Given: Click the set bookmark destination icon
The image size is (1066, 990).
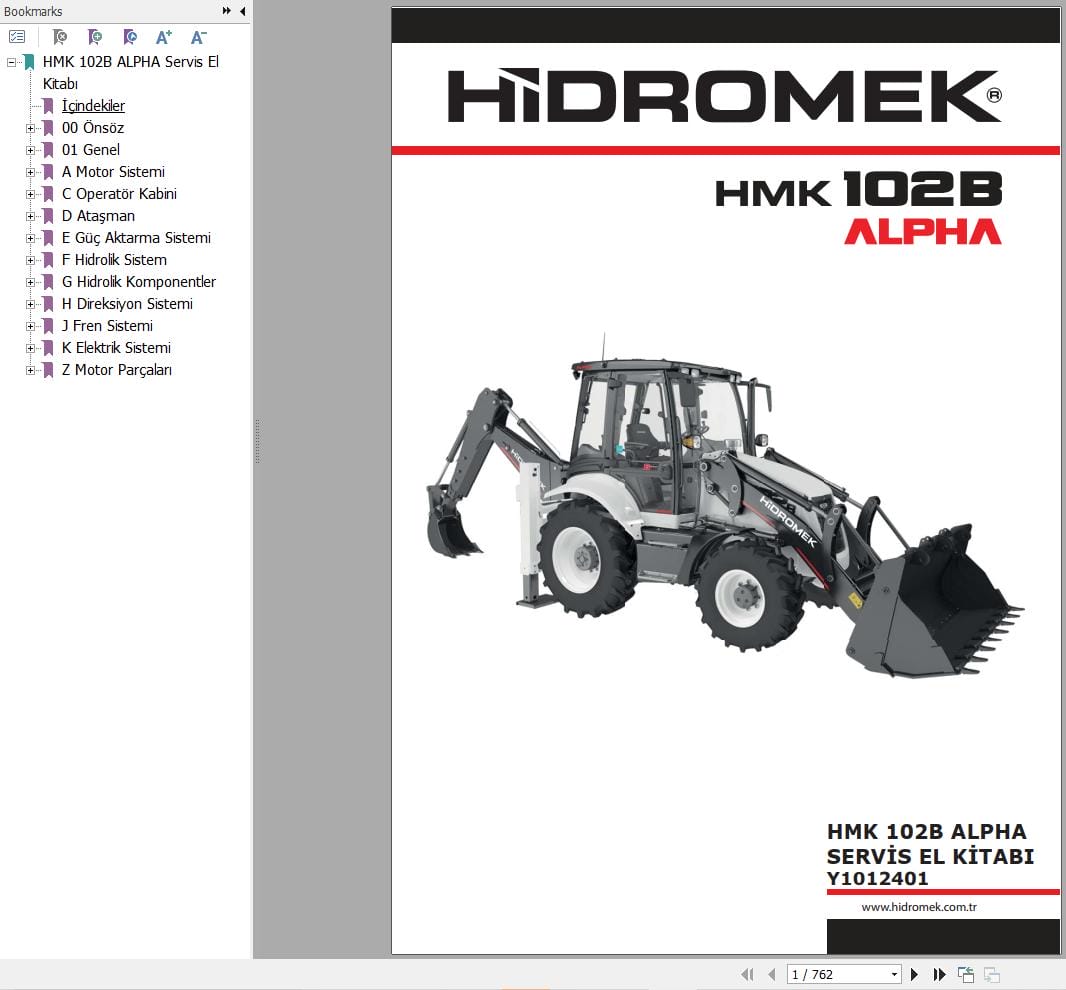Looking at the screenshot, I should click(x=130, y=37).
